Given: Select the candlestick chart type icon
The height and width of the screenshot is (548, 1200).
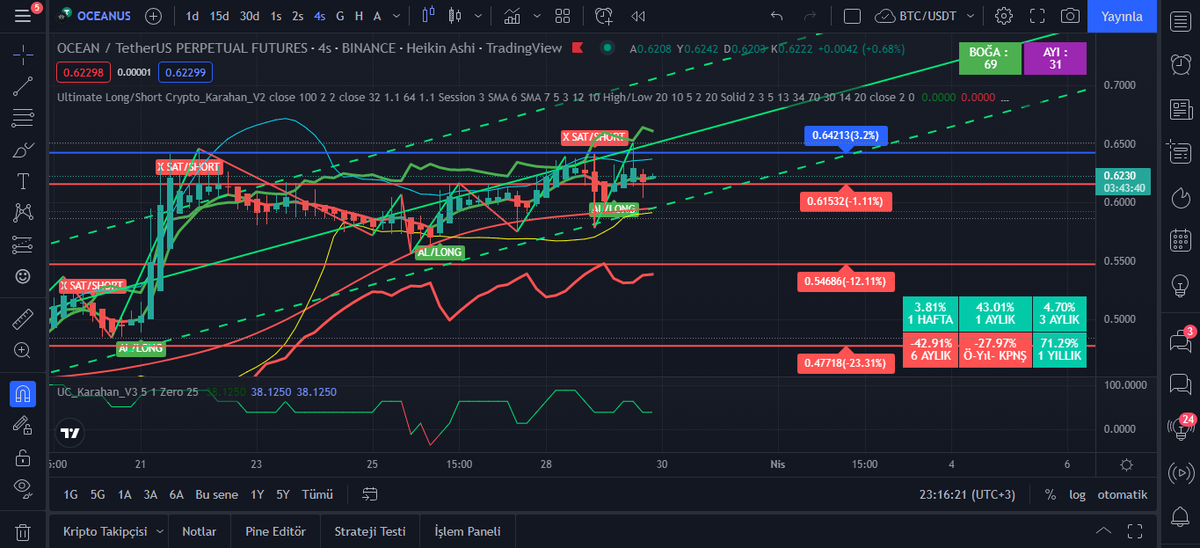Looking at the screenshot, I should click(456, 16).
